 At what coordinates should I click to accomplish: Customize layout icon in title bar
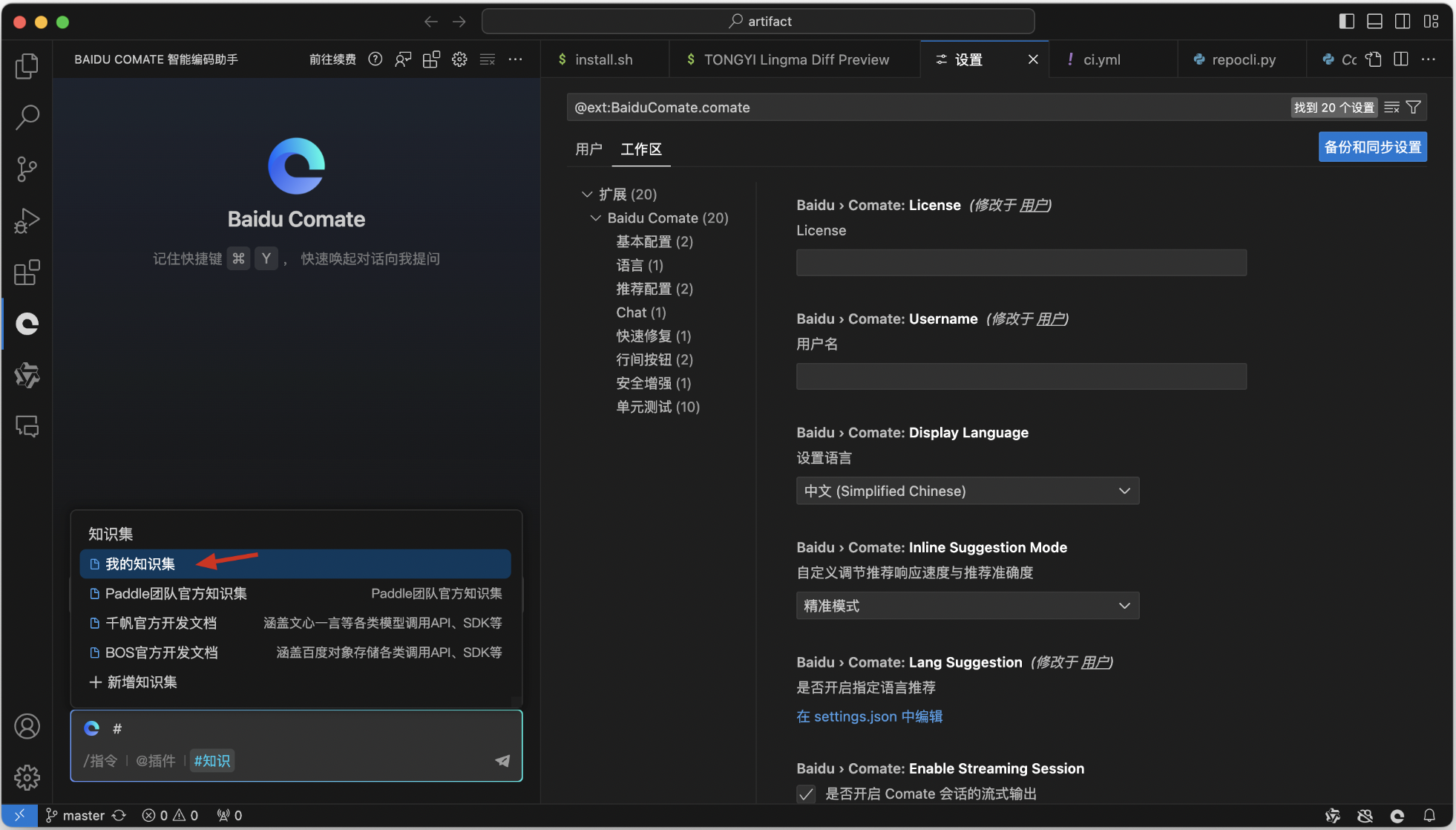click(1431, 22)
